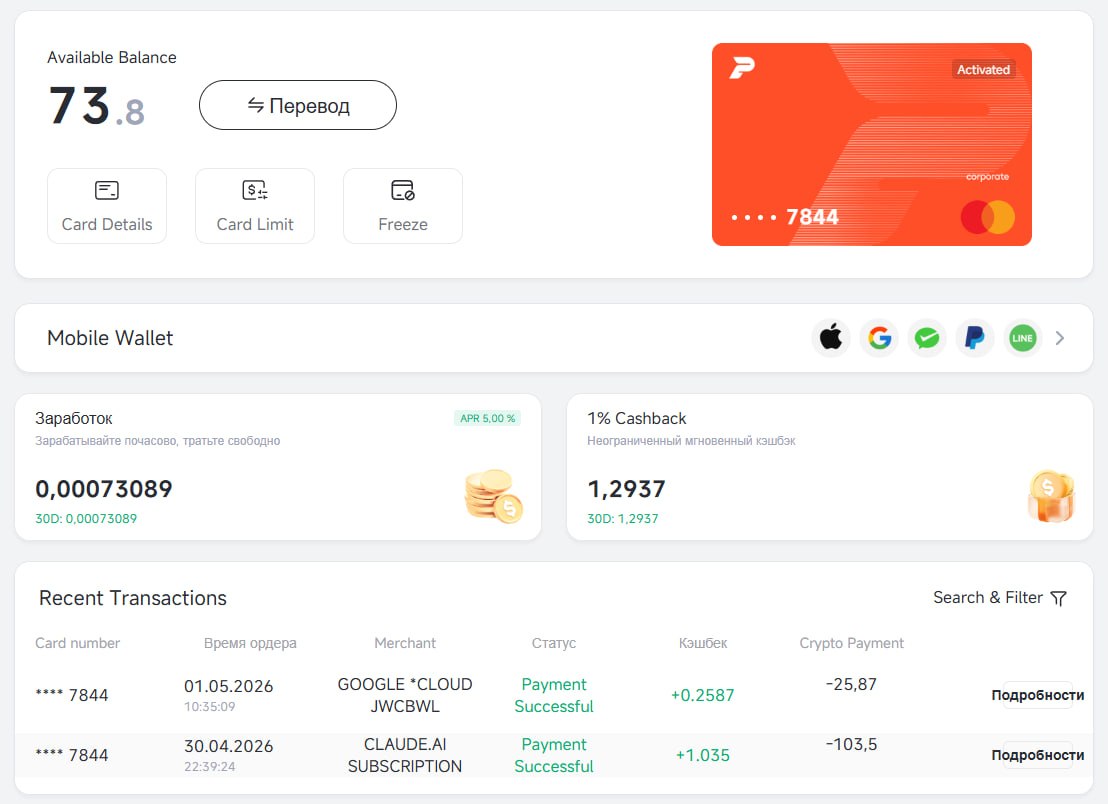Click the gold coins stack icon

[x=493, y=496]
